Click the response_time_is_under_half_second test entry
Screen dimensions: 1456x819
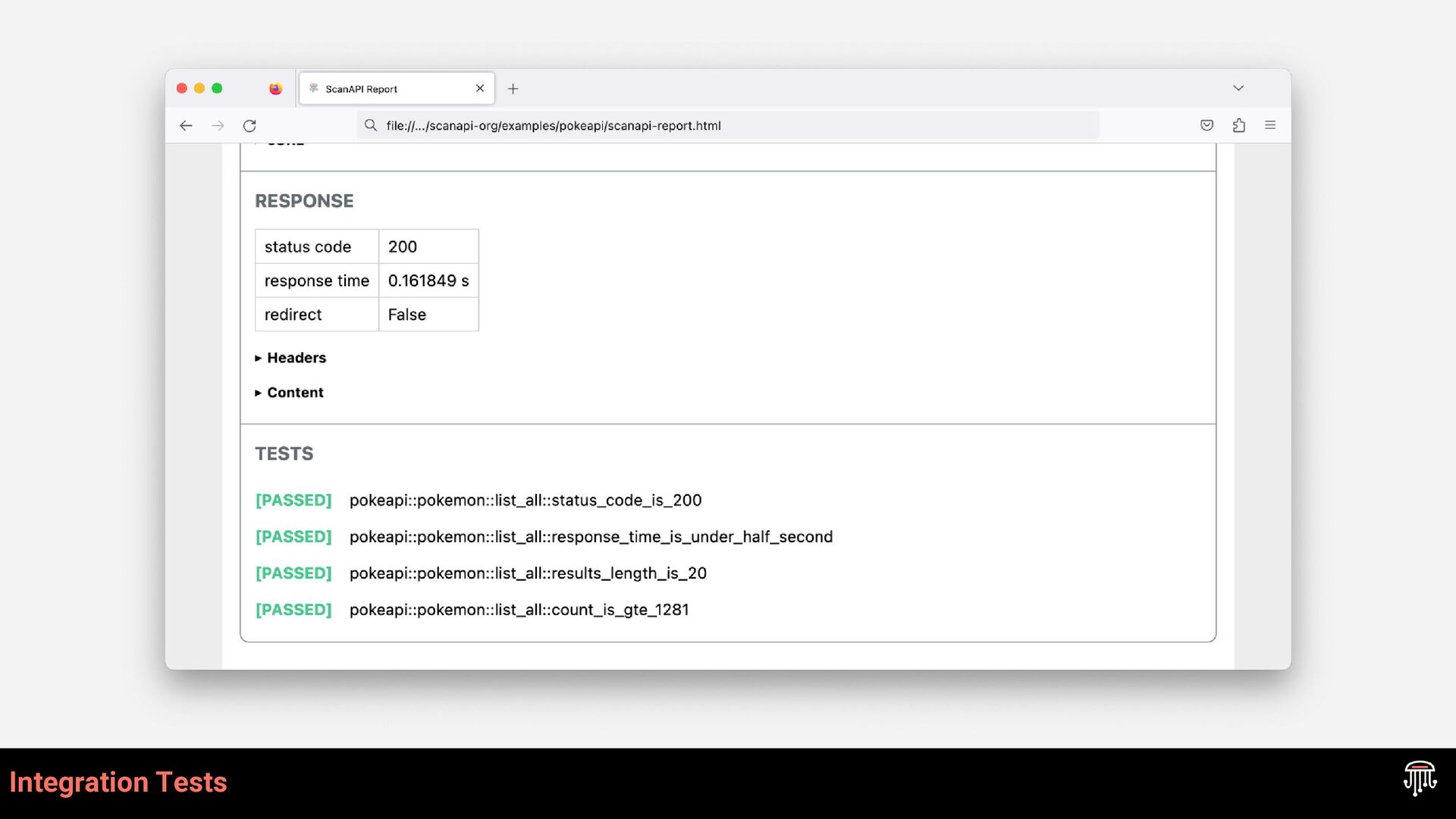pos(590,537)
